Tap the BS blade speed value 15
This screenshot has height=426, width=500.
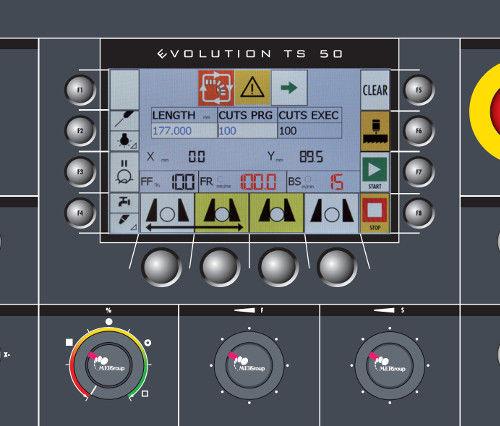[337, 182]
